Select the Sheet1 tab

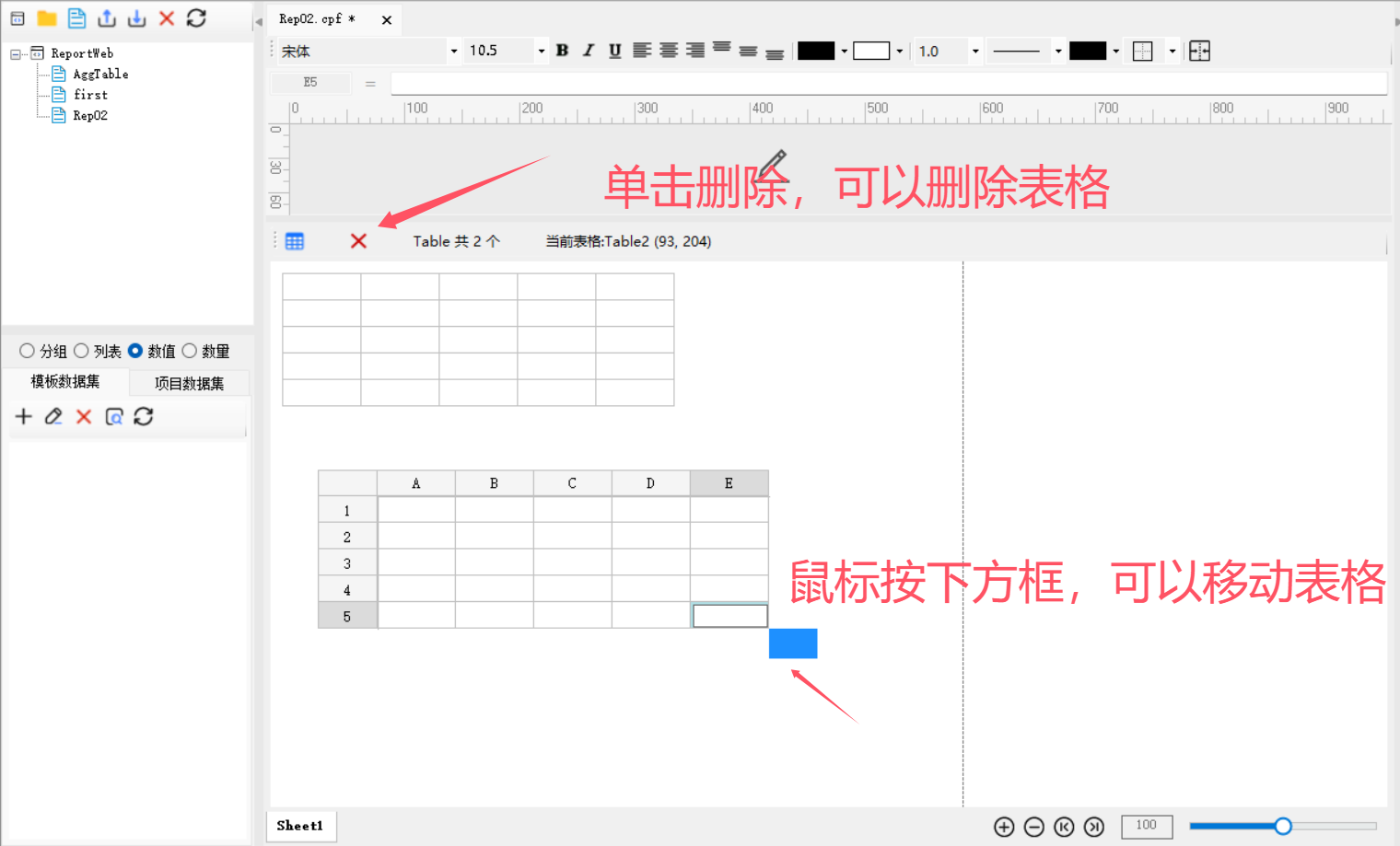(x=300, y=826)
